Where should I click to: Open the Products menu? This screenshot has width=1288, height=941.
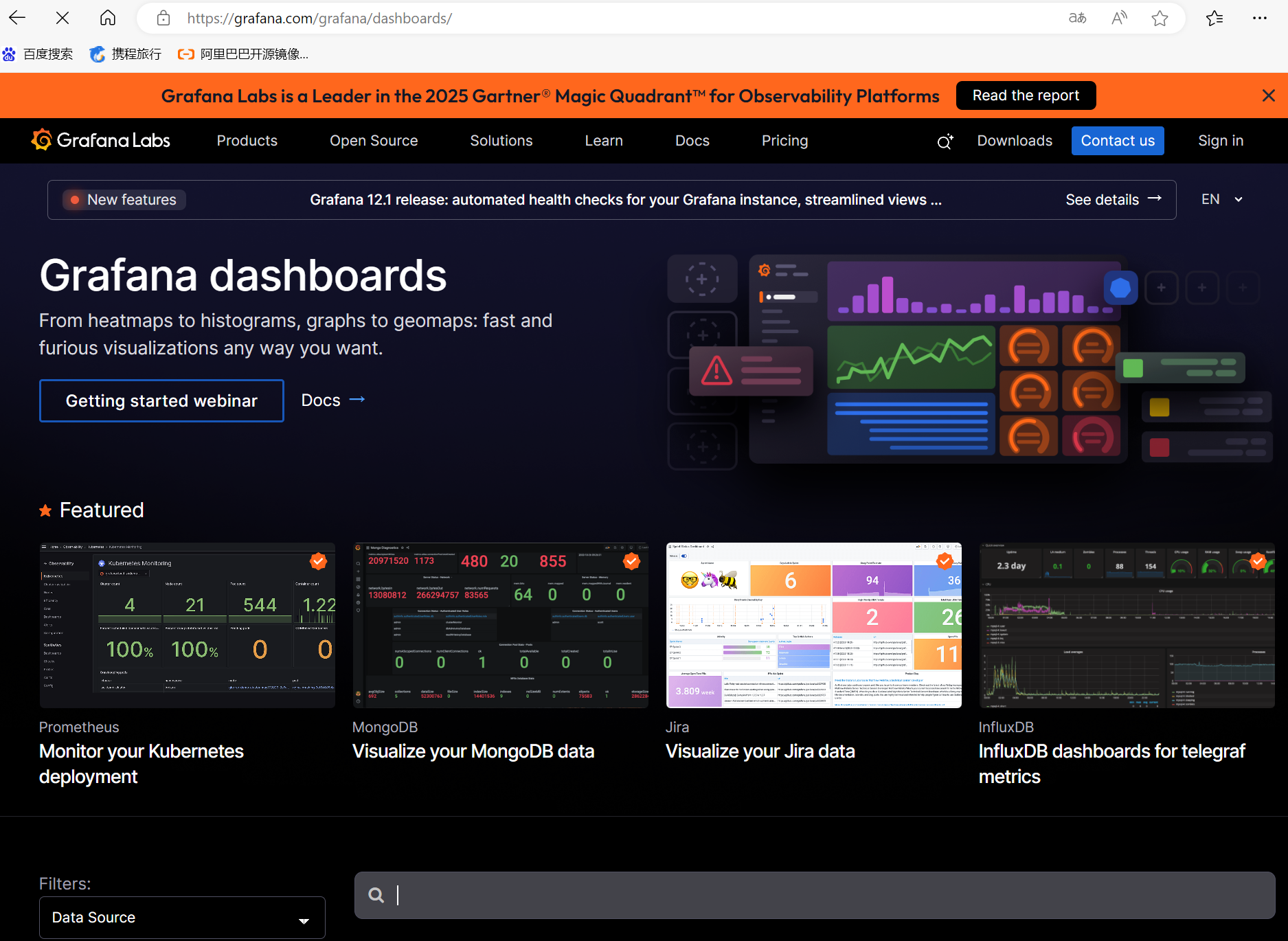pos(247,141)
